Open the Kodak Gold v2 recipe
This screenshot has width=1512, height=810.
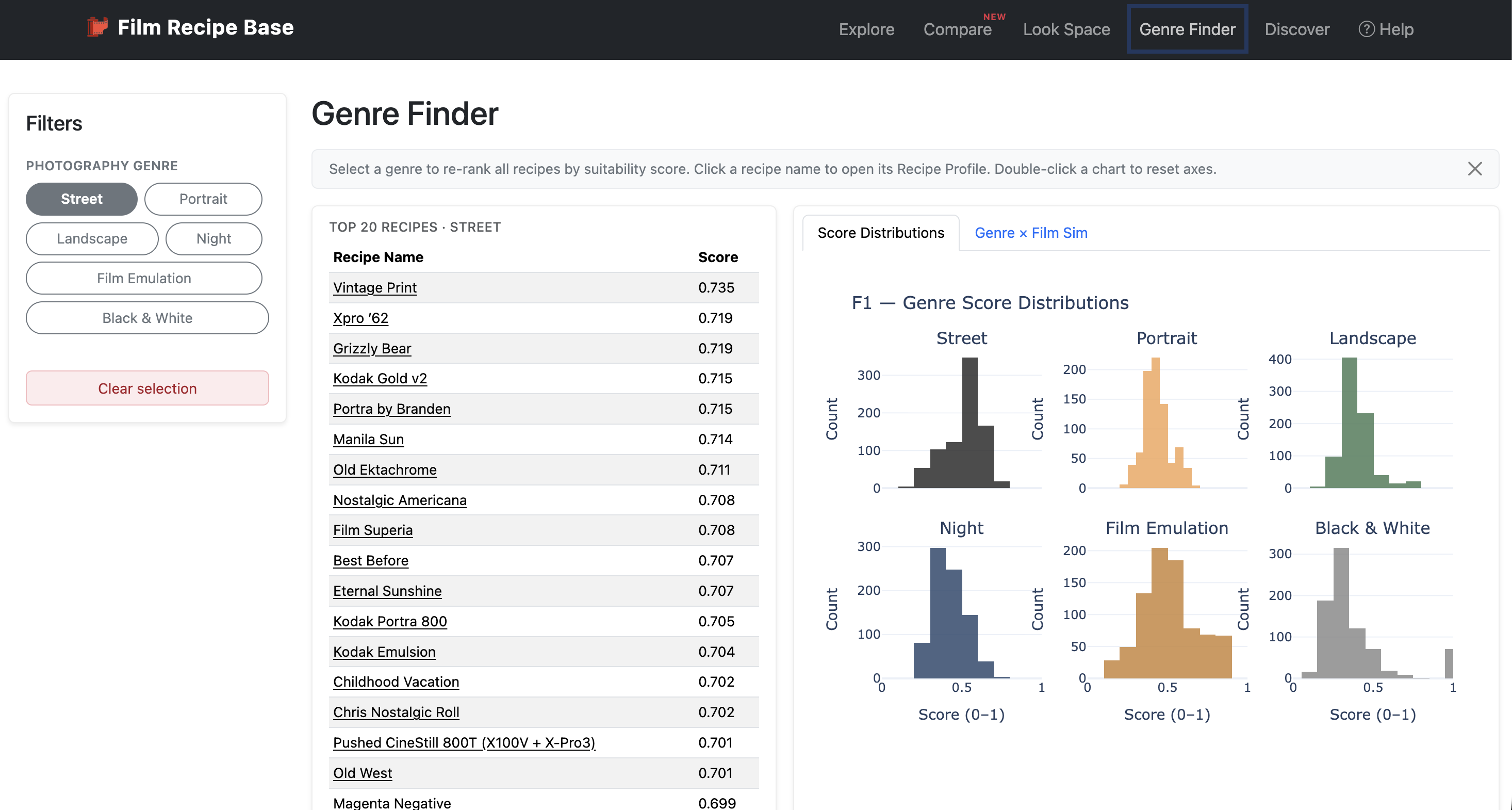380,378
